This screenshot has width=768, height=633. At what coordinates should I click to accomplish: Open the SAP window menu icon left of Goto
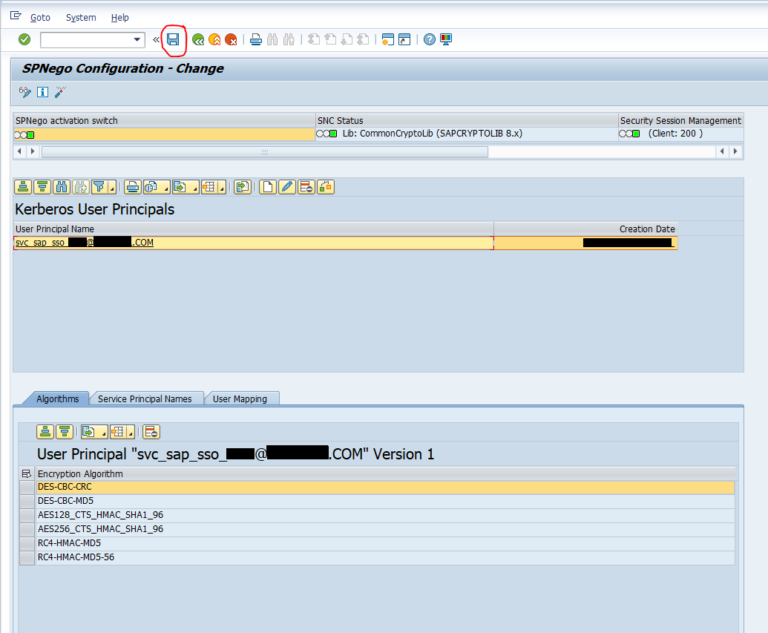[16, 16]
